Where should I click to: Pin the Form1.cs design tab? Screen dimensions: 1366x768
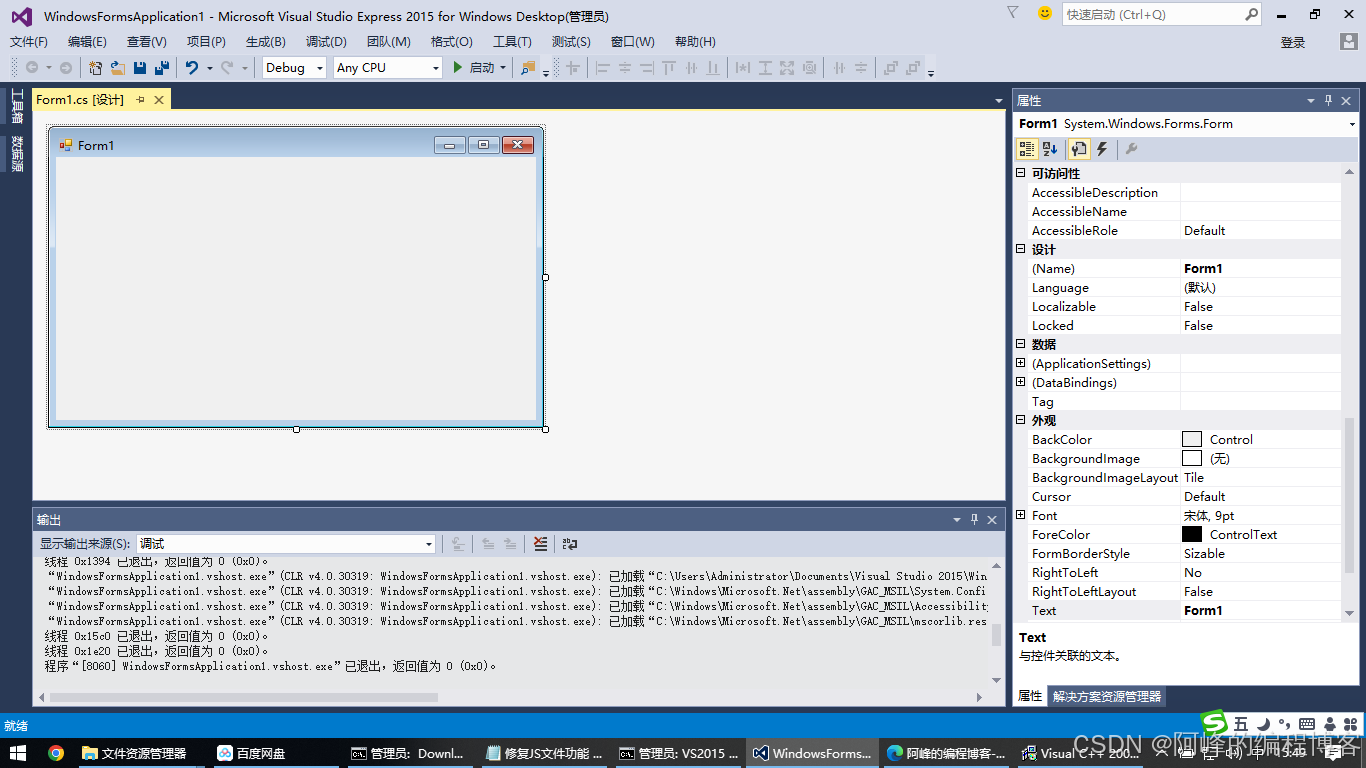pyautogui.click(x=140, y=99)
